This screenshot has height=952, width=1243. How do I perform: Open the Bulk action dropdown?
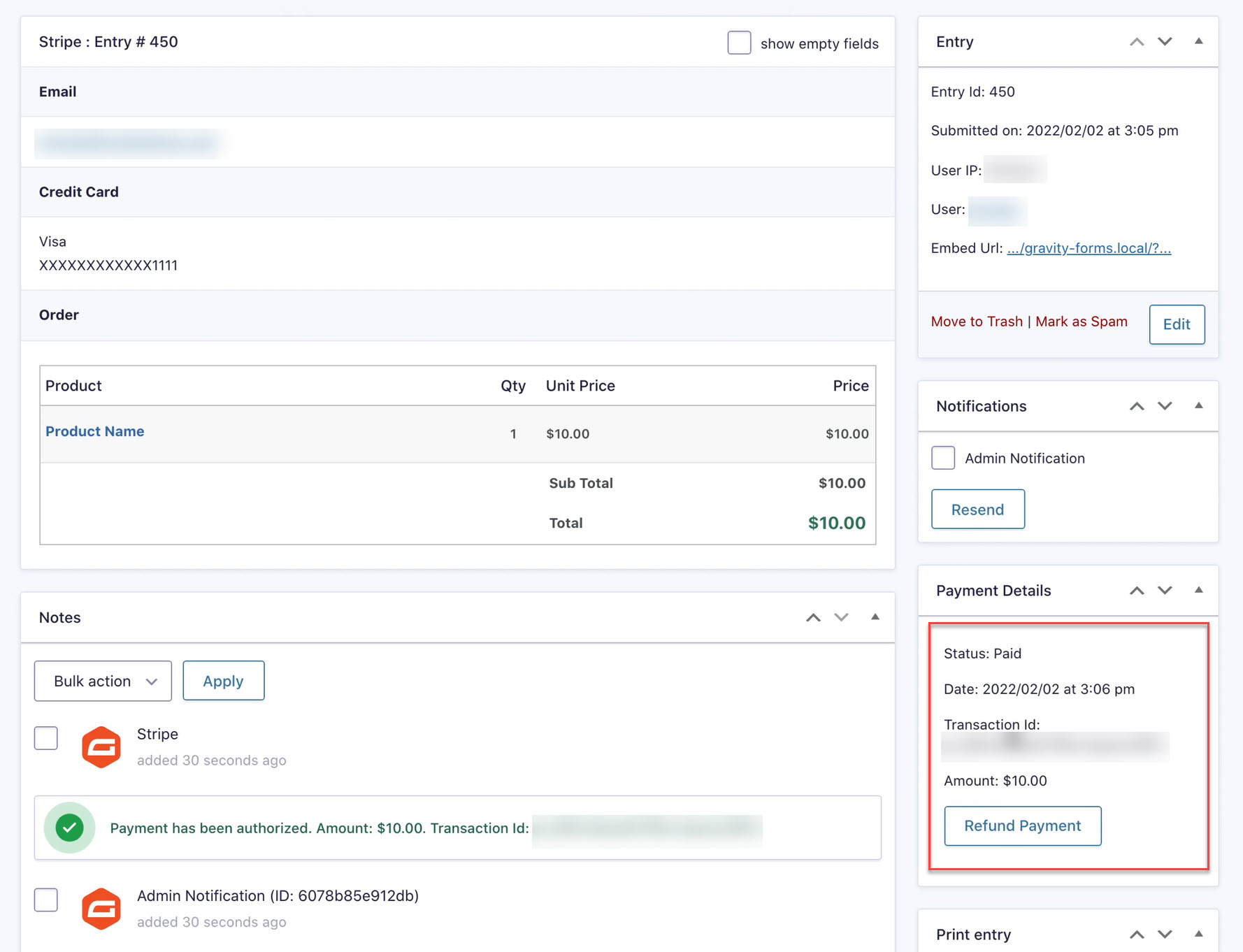pos(103,681)
